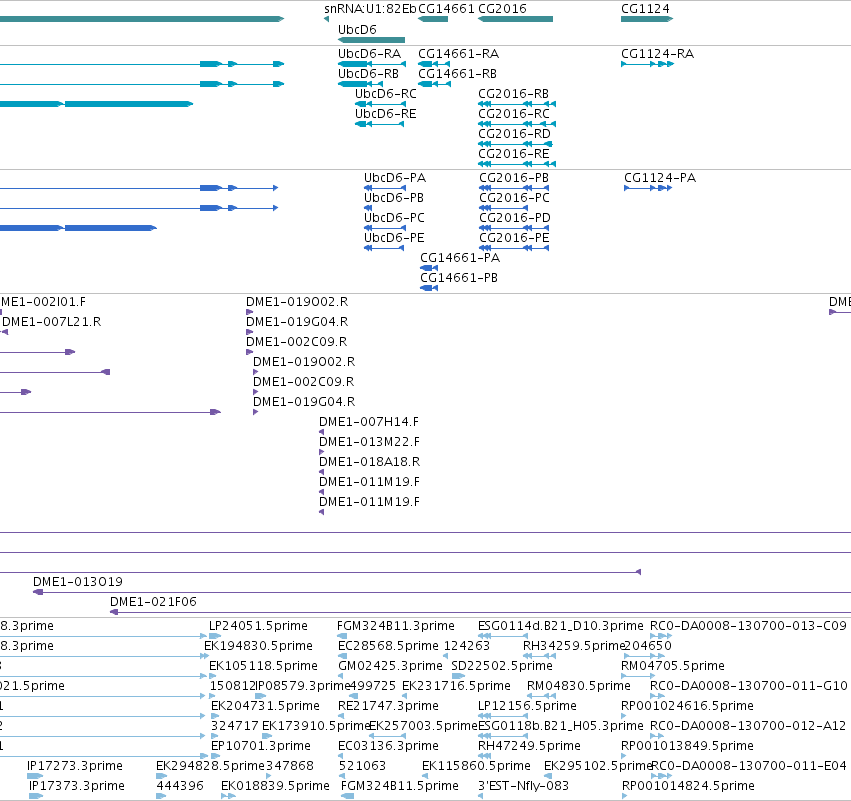The width and height of the screenshot is (851, 801).
Task: Select the DME1-021F06 BAC label
Action: (153, 602)
